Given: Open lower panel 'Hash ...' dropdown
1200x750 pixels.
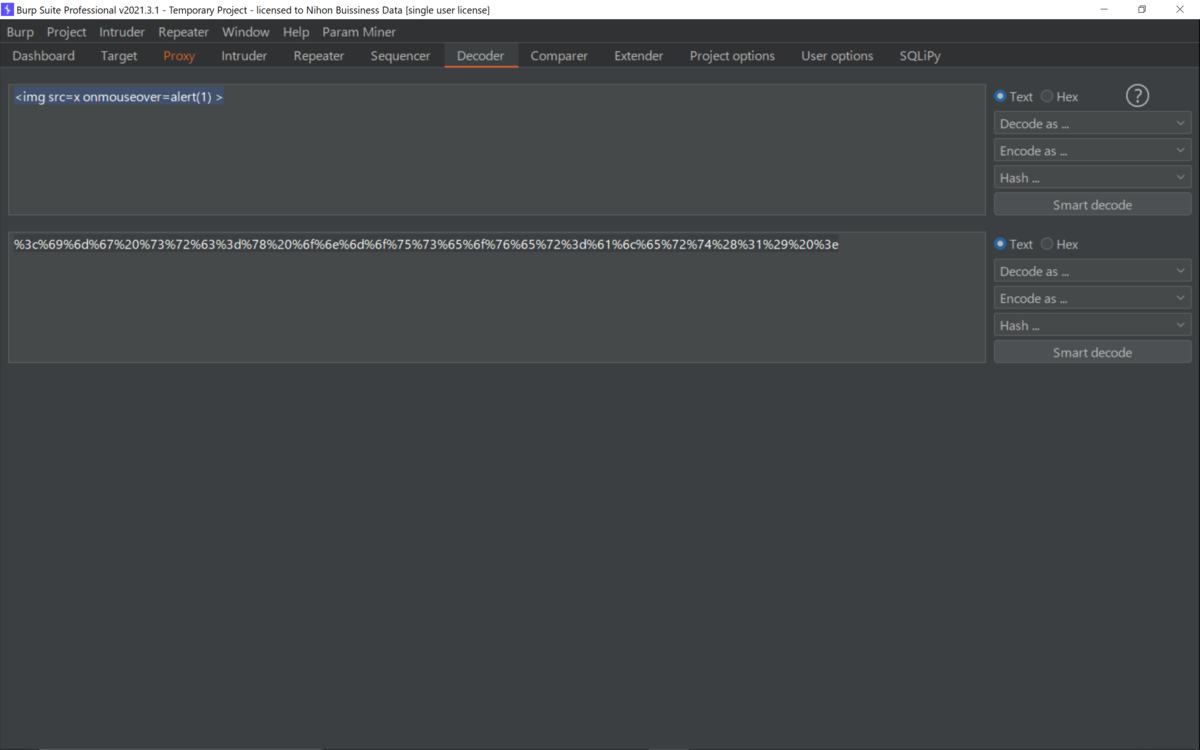Looking at the screenshot, I should tap(1092, 325).
